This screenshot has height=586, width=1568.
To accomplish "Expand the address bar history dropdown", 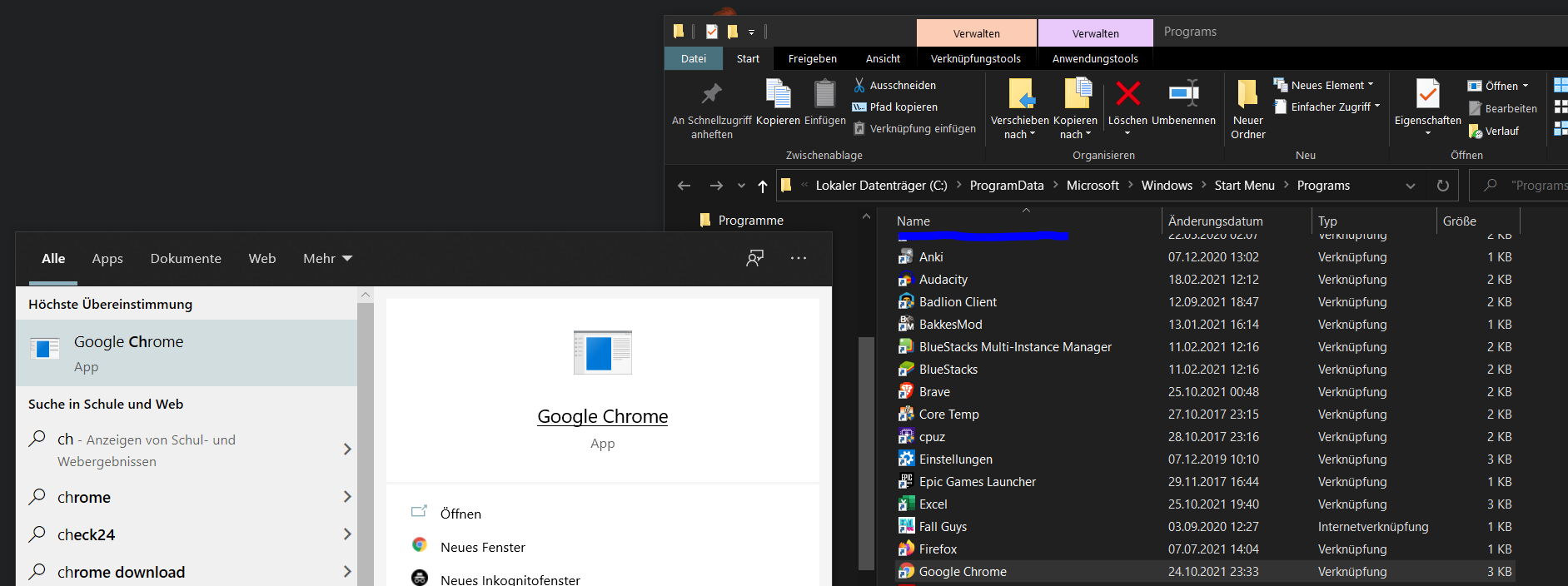I will pyautogui.click(x=1411, y=186).
